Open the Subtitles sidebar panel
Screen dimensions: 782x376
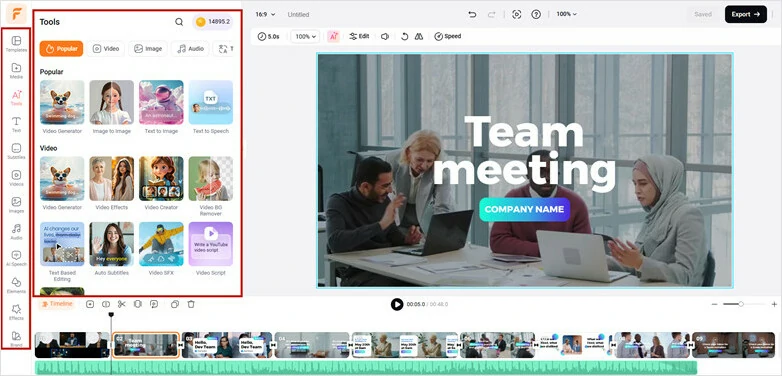pyautogui.click(x=16, y=151)
